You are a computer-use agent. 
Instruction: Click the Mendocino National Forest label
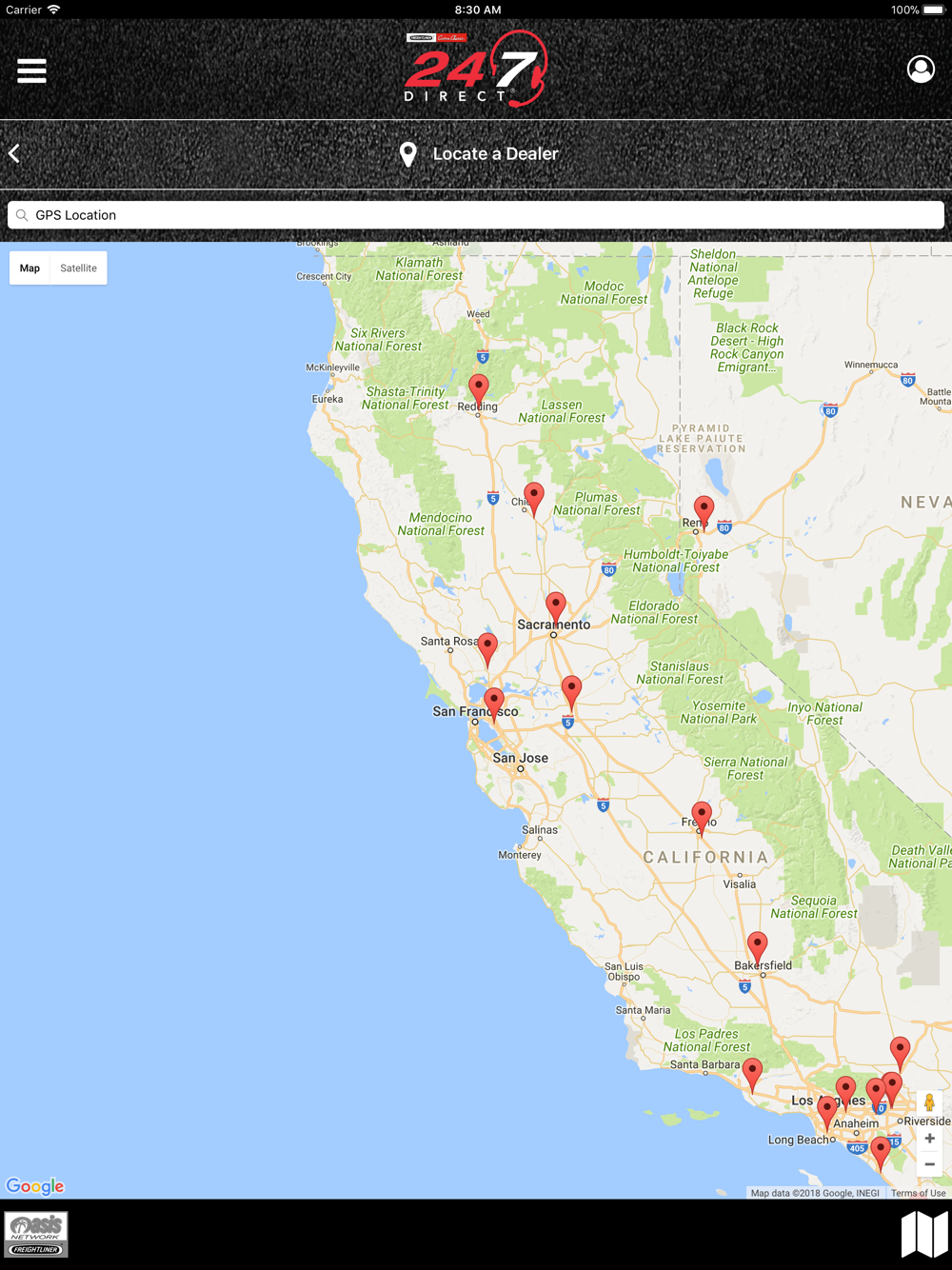441,524
